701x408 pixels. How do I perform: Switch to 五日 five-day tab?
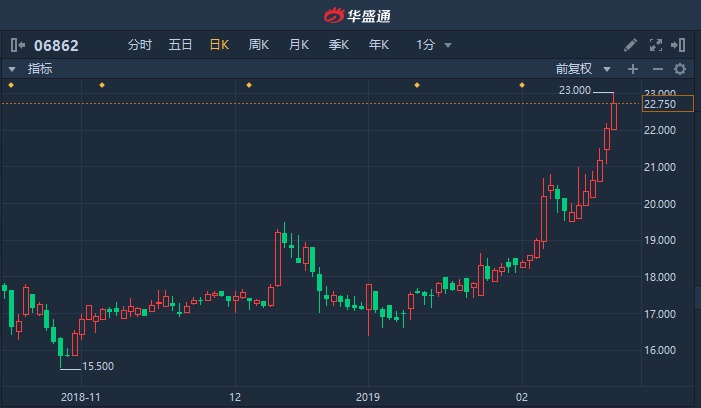pyautogui.click(x=180, y=45)
